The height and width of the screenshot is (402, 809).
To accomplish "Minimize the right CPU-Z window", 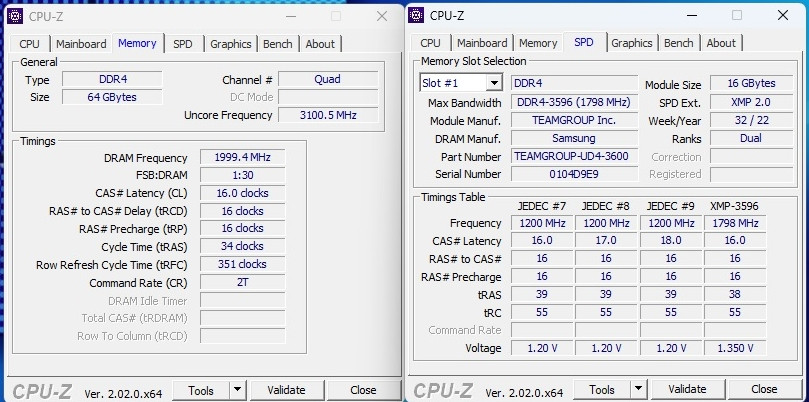I will coord(692,15).
